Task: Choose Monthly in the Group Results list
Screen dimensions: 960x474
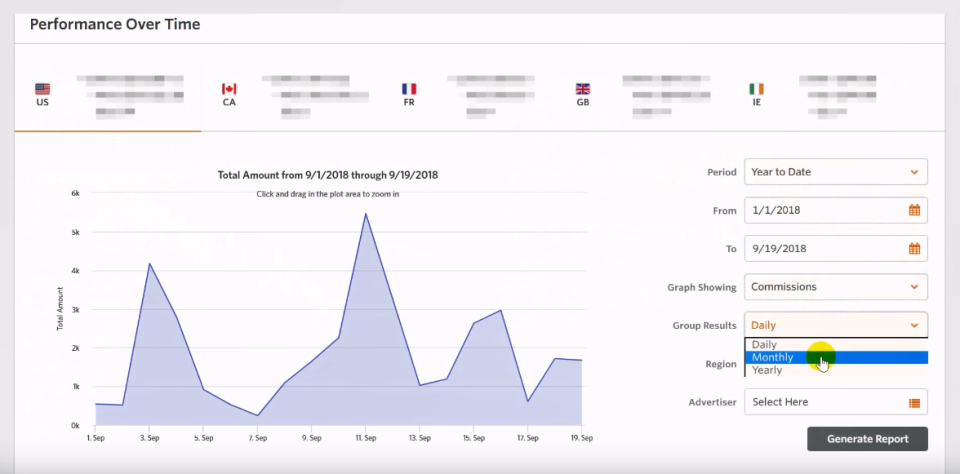Action: click(x=836, y=358)
